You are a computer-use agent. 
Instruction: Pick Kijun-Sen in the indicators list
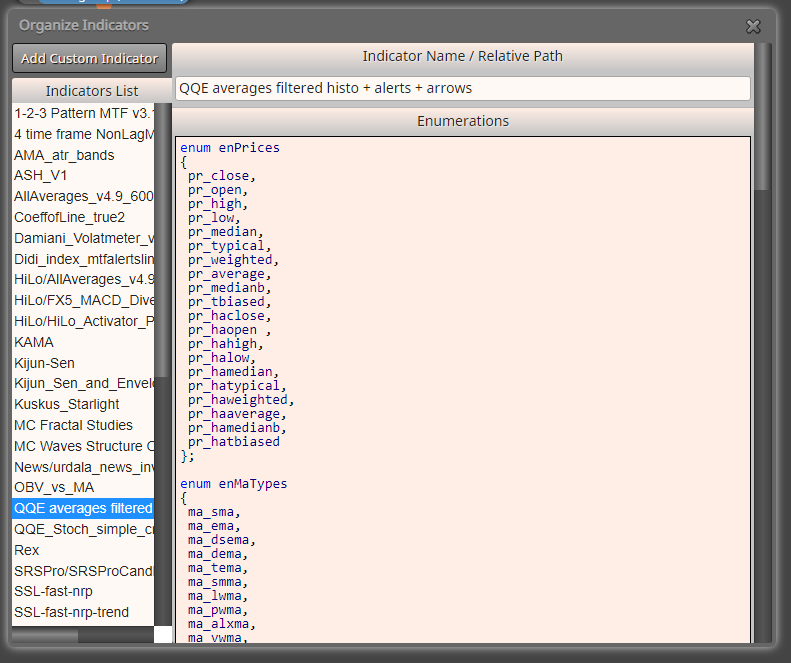click(x=83, y=363)
